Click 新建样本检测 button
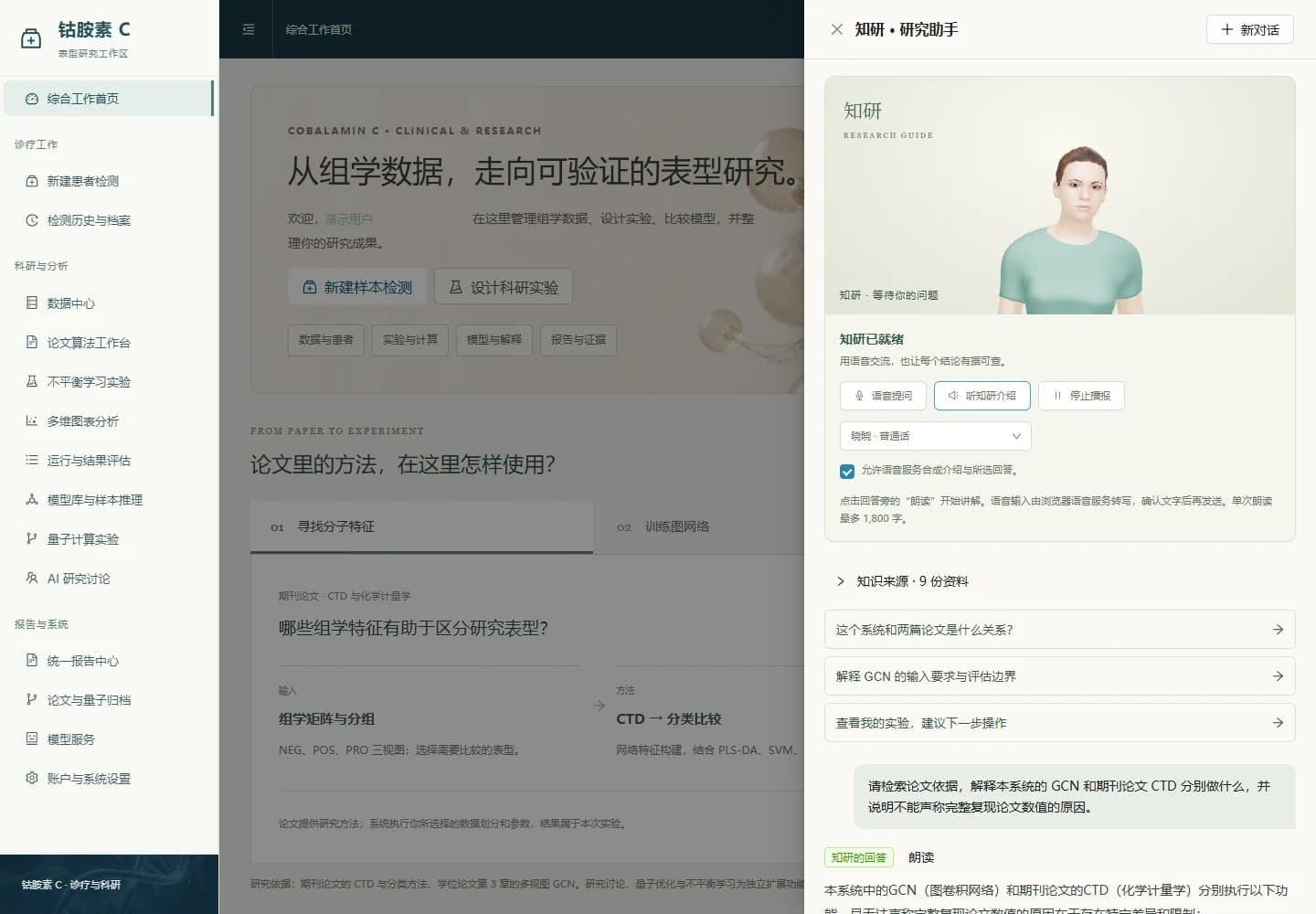The height and width of the screenshot is (914, 1316). point(357,287)
